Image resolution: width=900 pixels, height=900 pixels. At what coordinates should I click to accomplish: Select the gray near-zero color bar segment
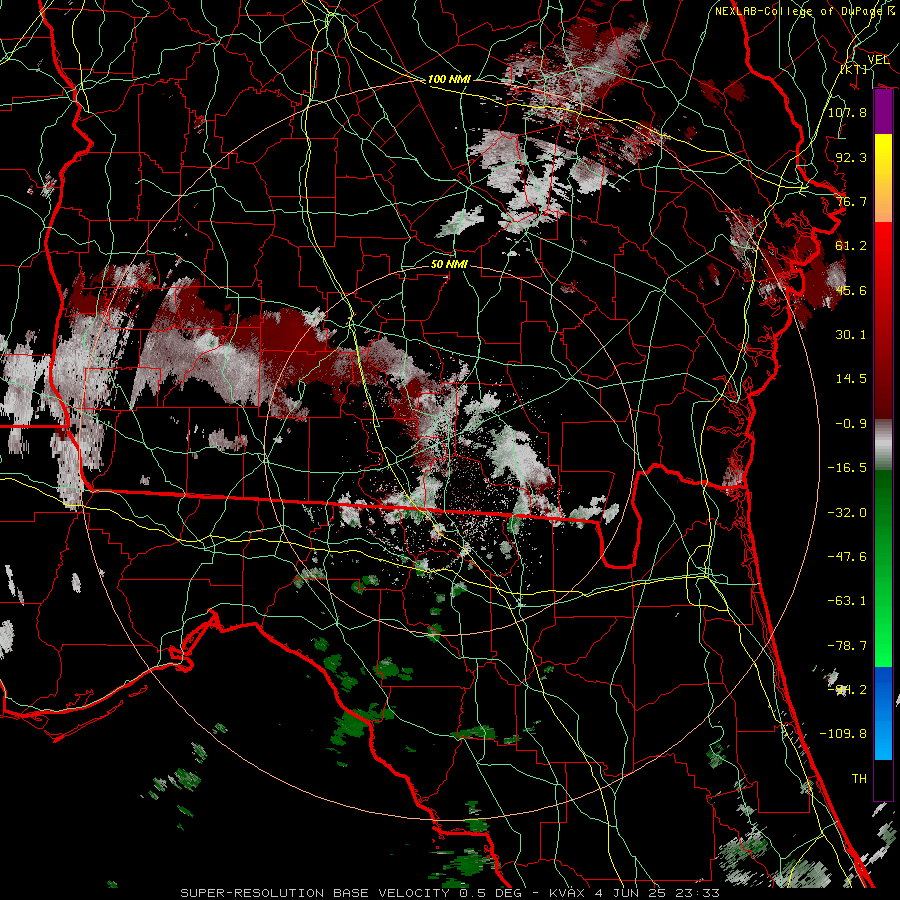click(883, 444)
